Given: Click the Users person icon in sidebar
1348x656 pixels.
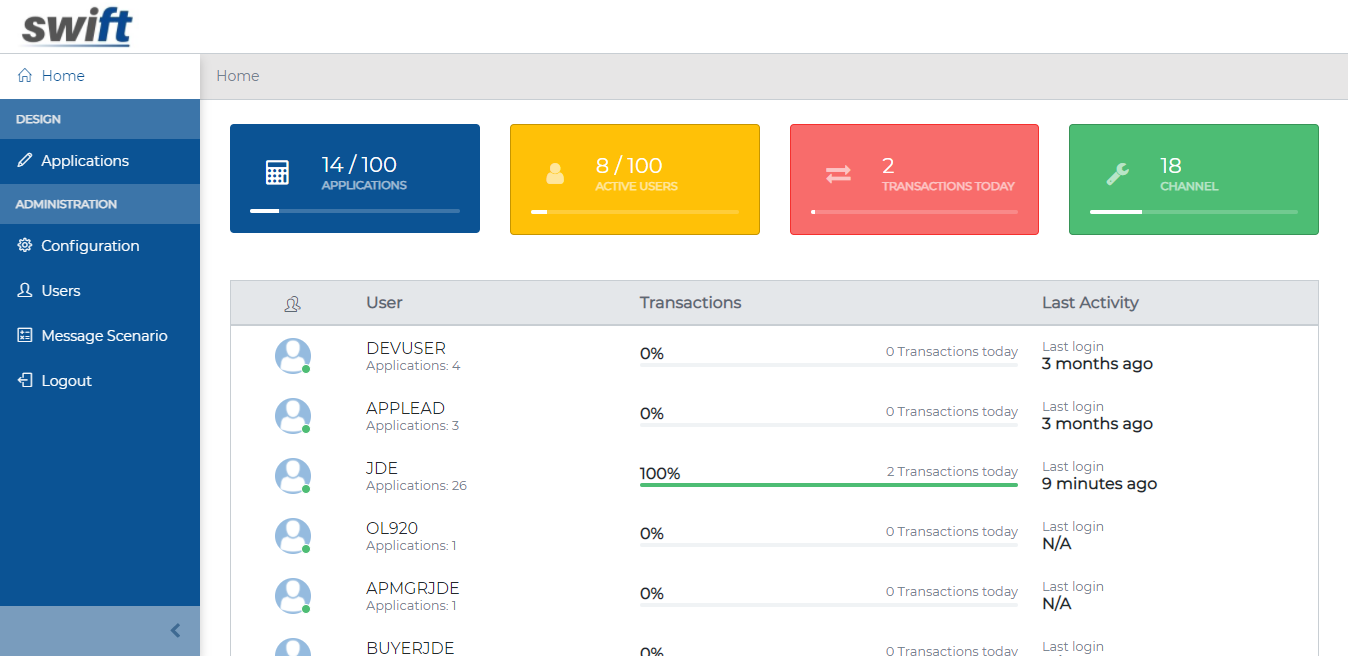Looking at the screenshot, I should click(22, 290).
